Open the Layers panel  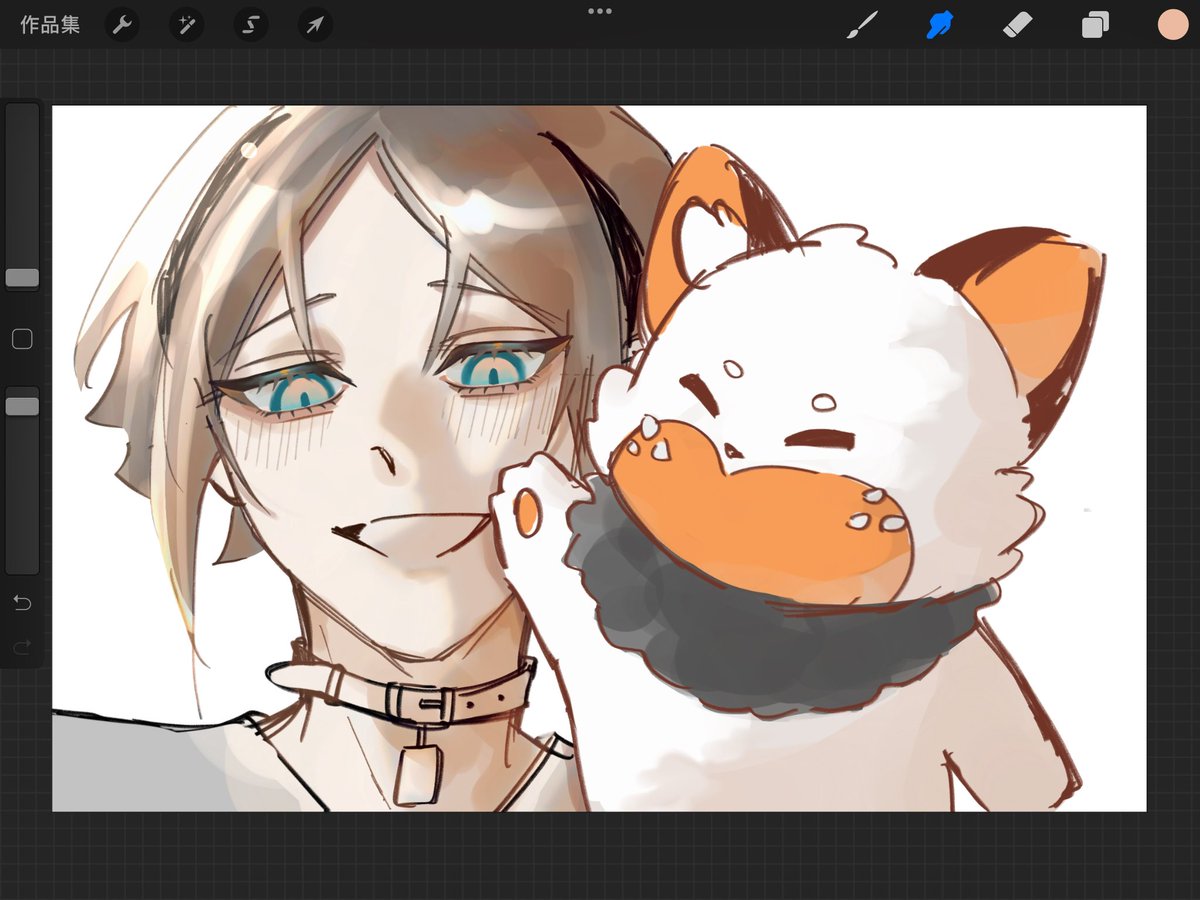coord(1095,25)
